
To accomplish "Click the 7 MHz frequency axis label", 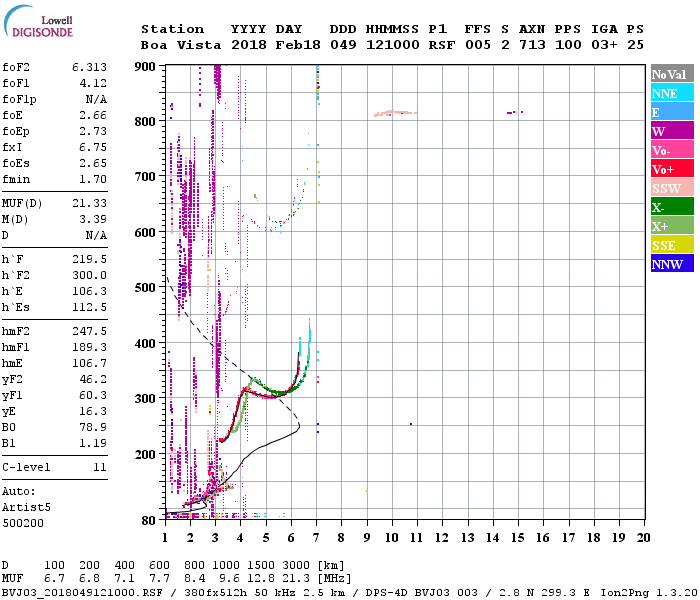I will [x=316, y=538].
